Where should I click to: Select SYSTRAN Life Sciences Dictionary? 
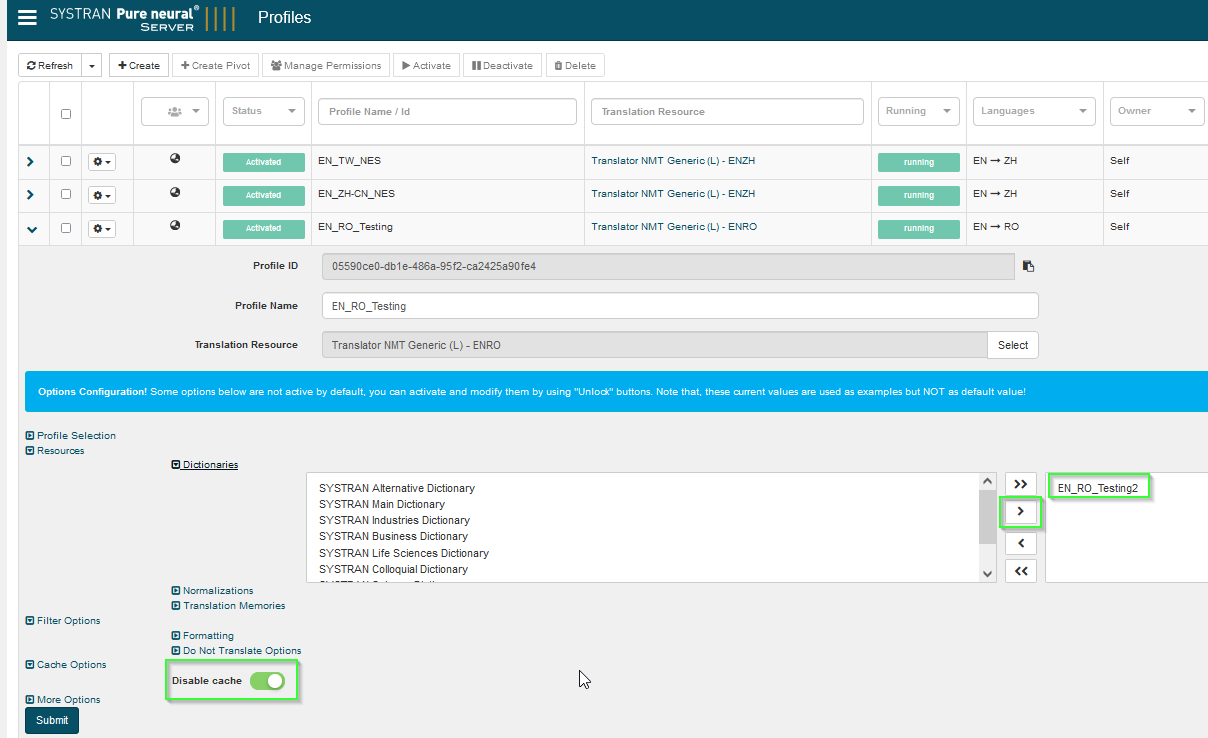tap(404, 553)
